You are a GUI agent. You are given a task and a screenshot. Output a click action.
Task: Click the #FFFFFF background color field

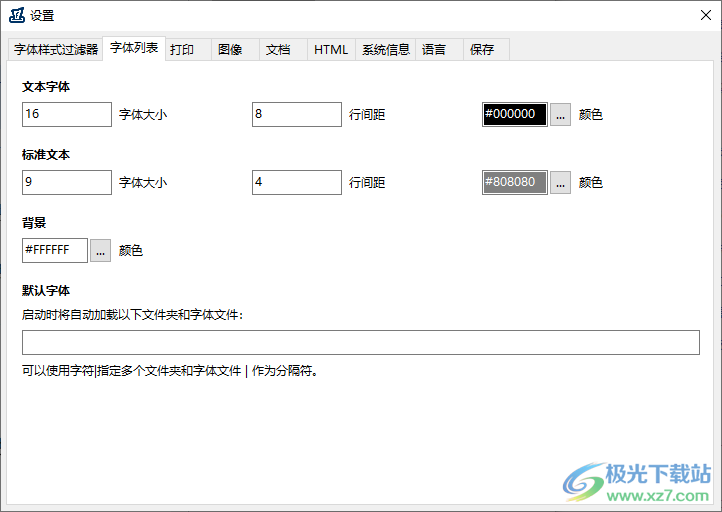point(55,250)
